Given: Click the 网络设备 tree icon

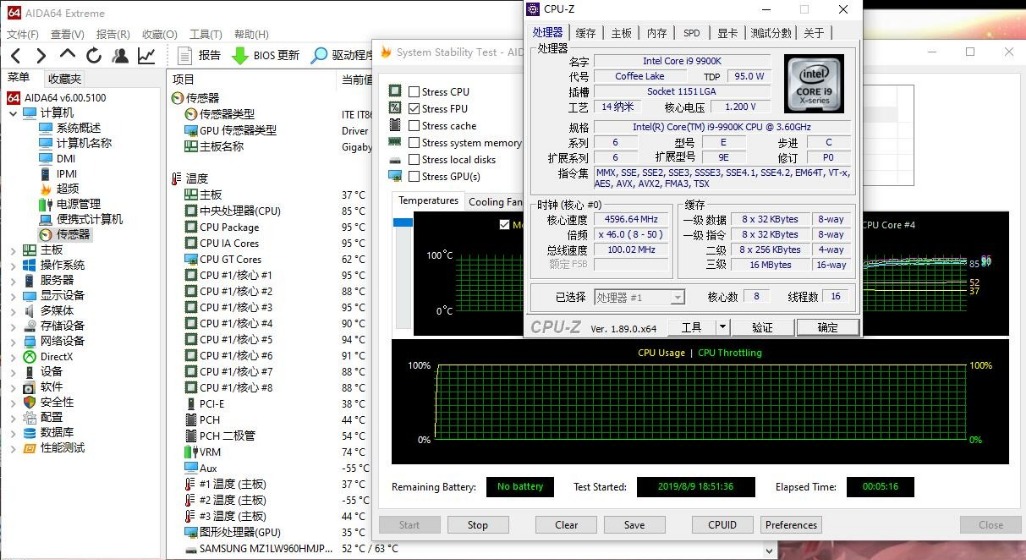Looking at the screenshot, I should [x=29, y=341].
